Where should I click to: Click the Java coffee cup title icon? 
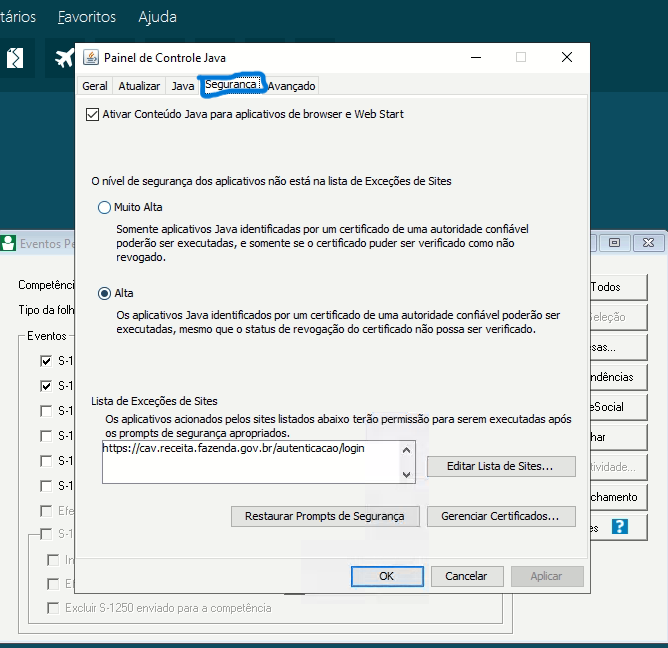(x=91, y=57)
